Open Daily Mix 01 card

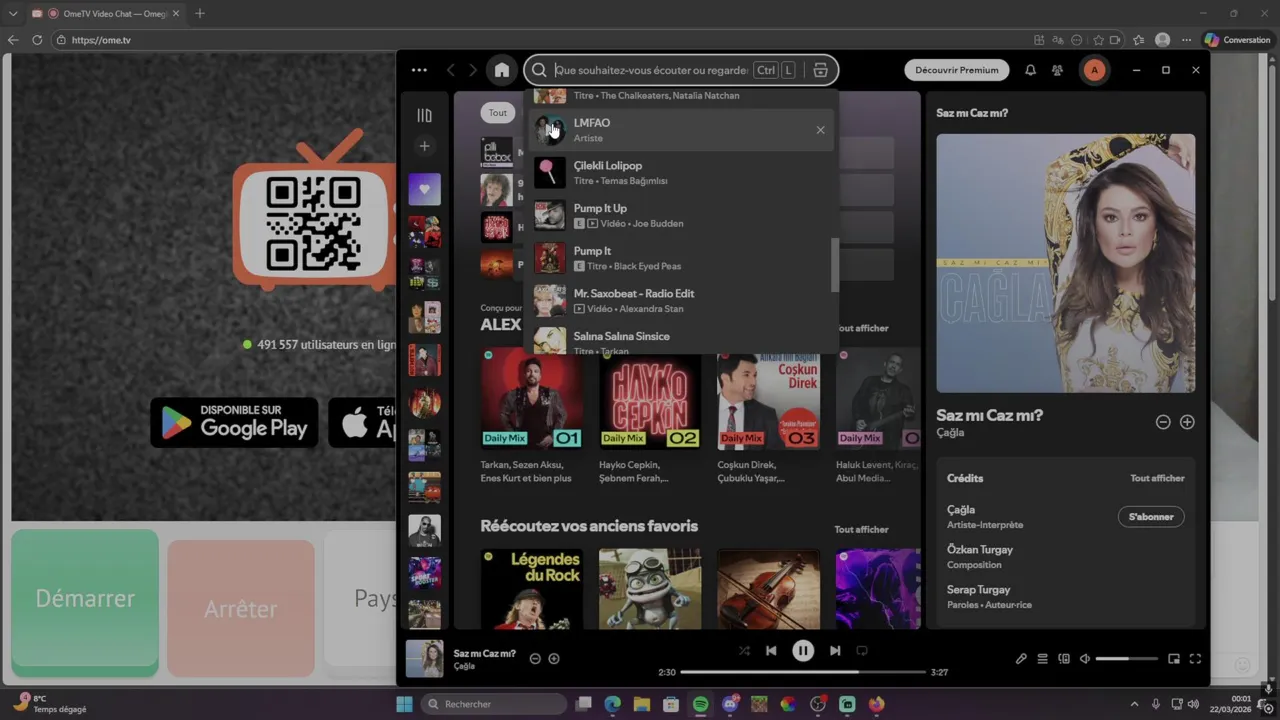pyautogui.click(x=532, y=417)
